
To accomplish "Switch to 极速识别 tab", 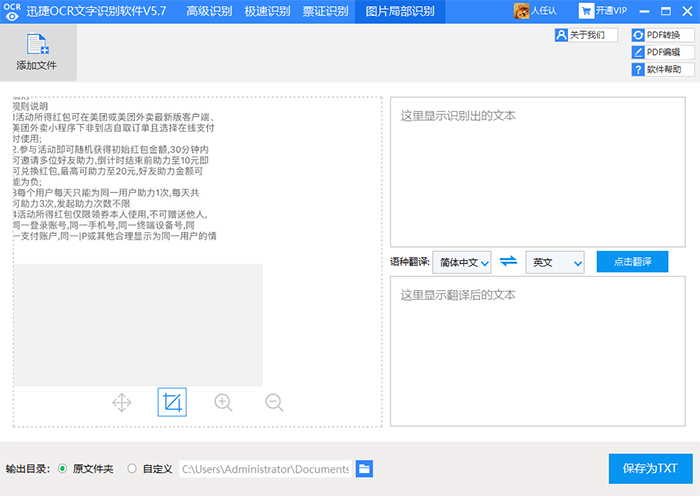I will [267, 11].
